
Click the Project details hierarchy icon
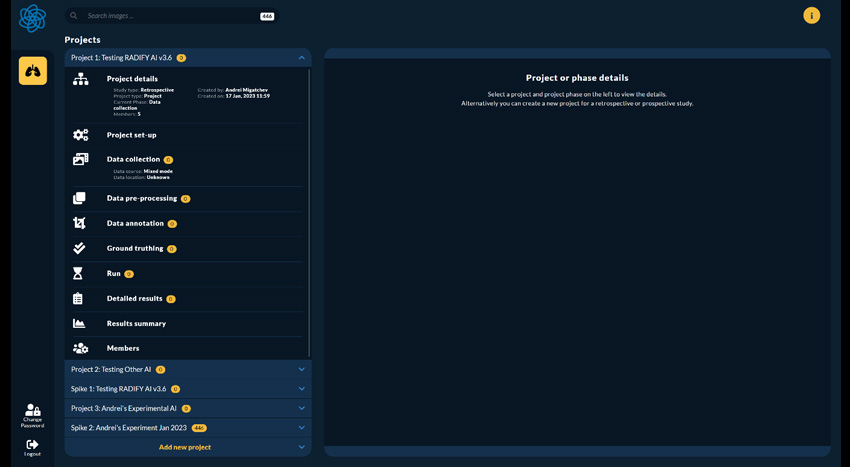click(x=81, y=79)
